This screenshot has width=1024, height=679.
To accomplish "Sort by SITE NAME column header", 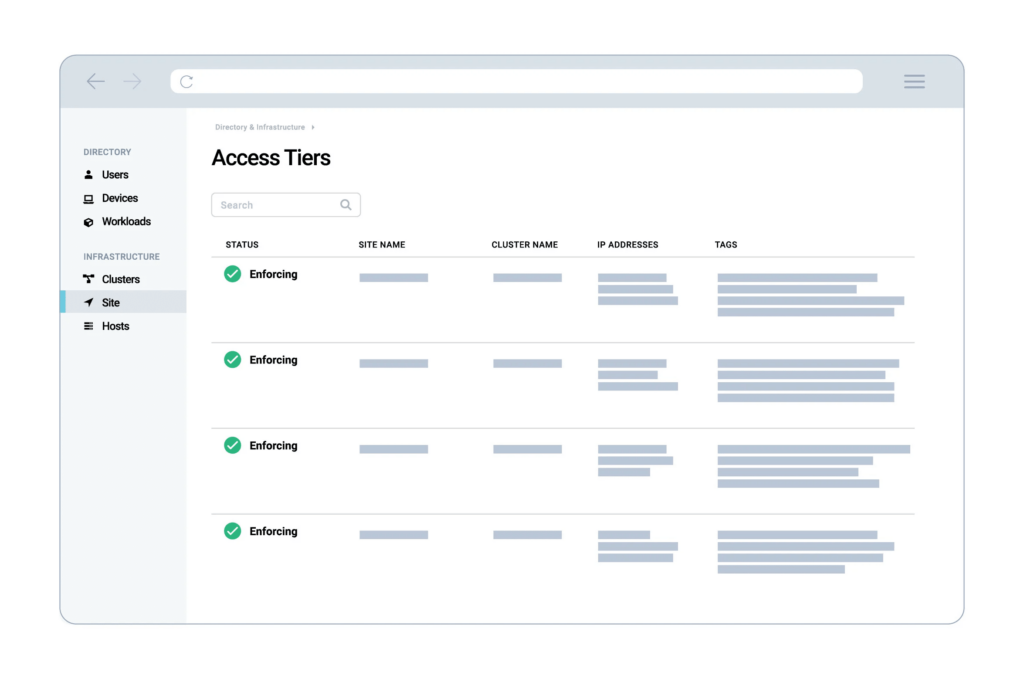I will (381, 245).
